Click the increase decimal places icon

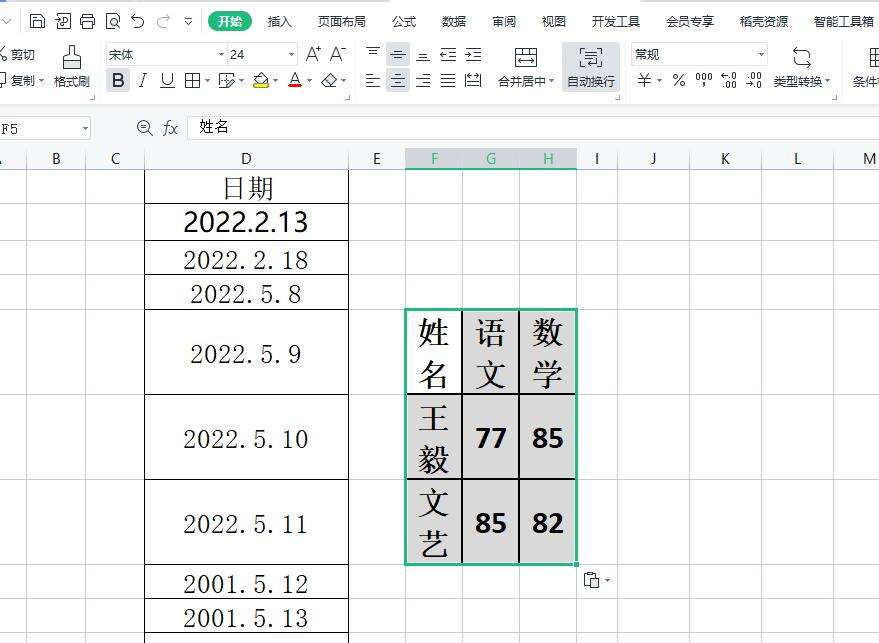coord(729,80)
